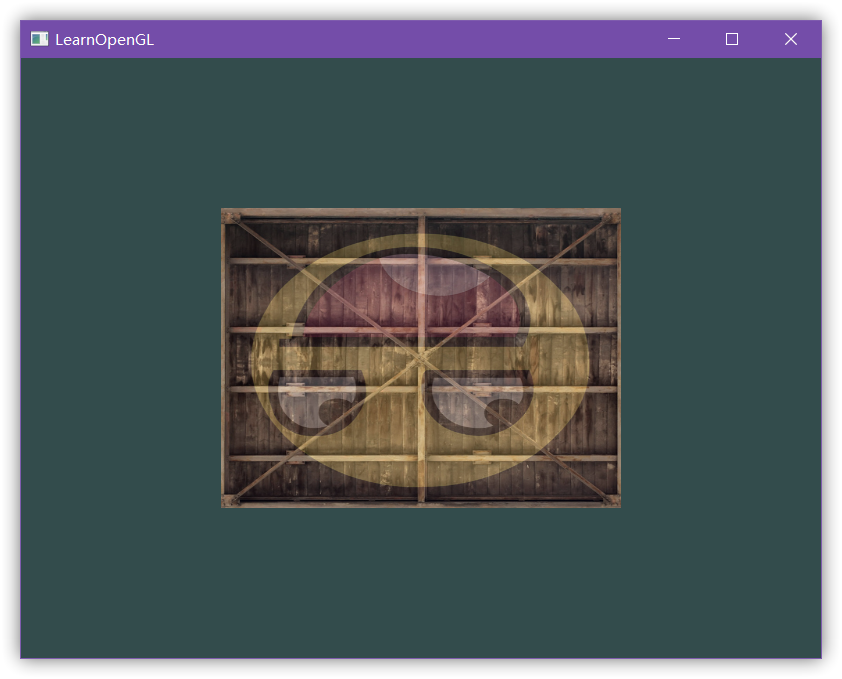Viewport: 842px width, 679px height.
Task: Click the crate's bottom-right corner bracket
Action: [611, 499]
